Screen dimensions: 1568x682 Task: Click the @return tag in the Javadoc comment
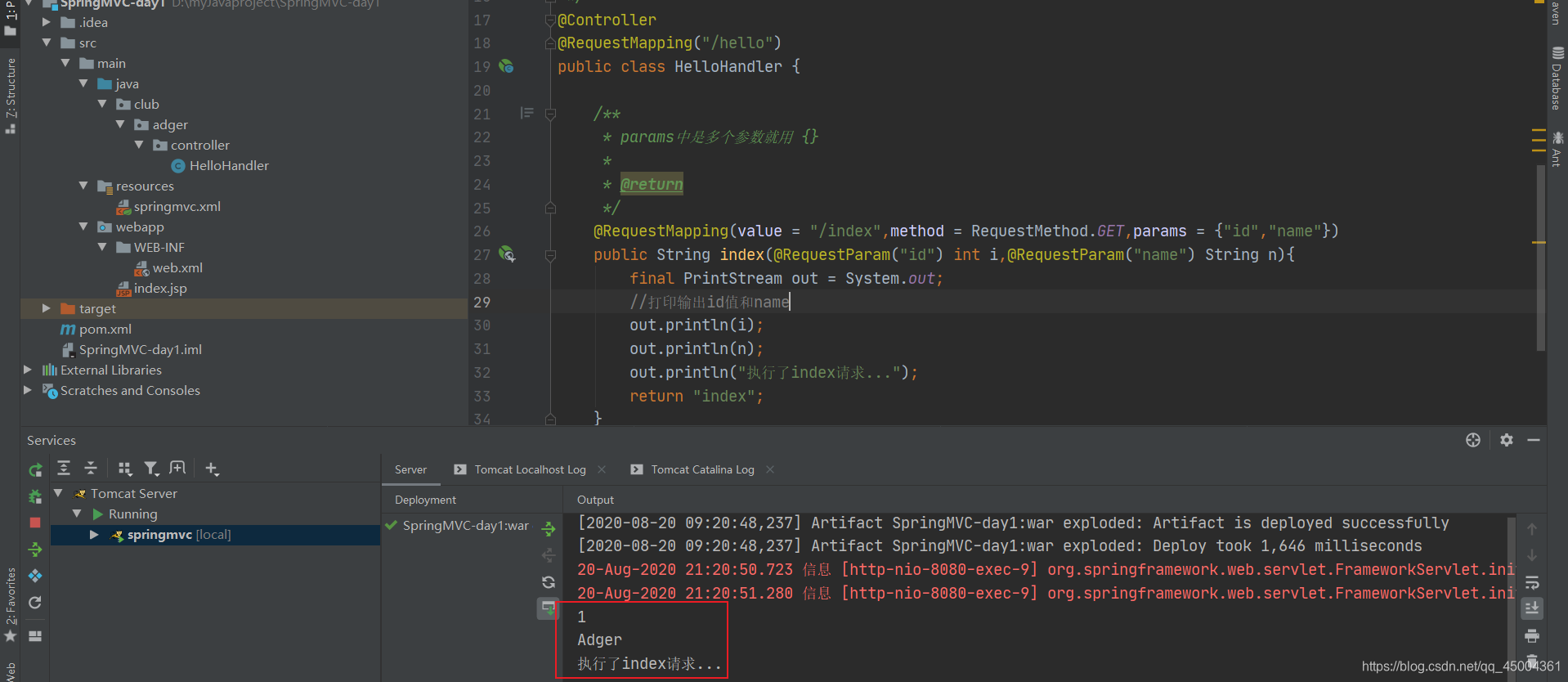[x=652, y=184]
